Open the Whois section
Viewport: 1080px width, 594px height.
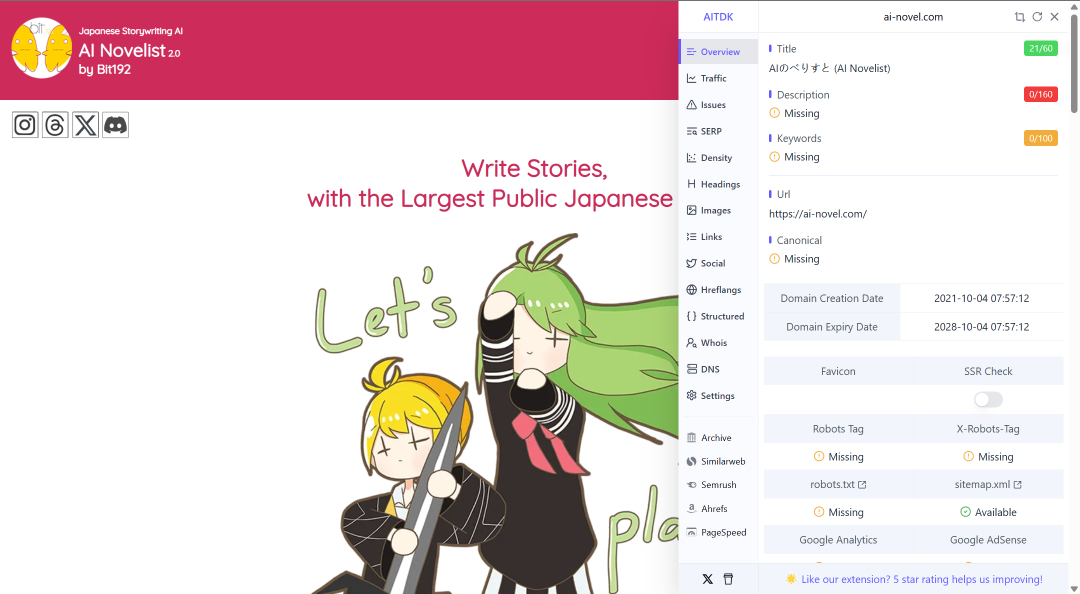click(718, 342)
